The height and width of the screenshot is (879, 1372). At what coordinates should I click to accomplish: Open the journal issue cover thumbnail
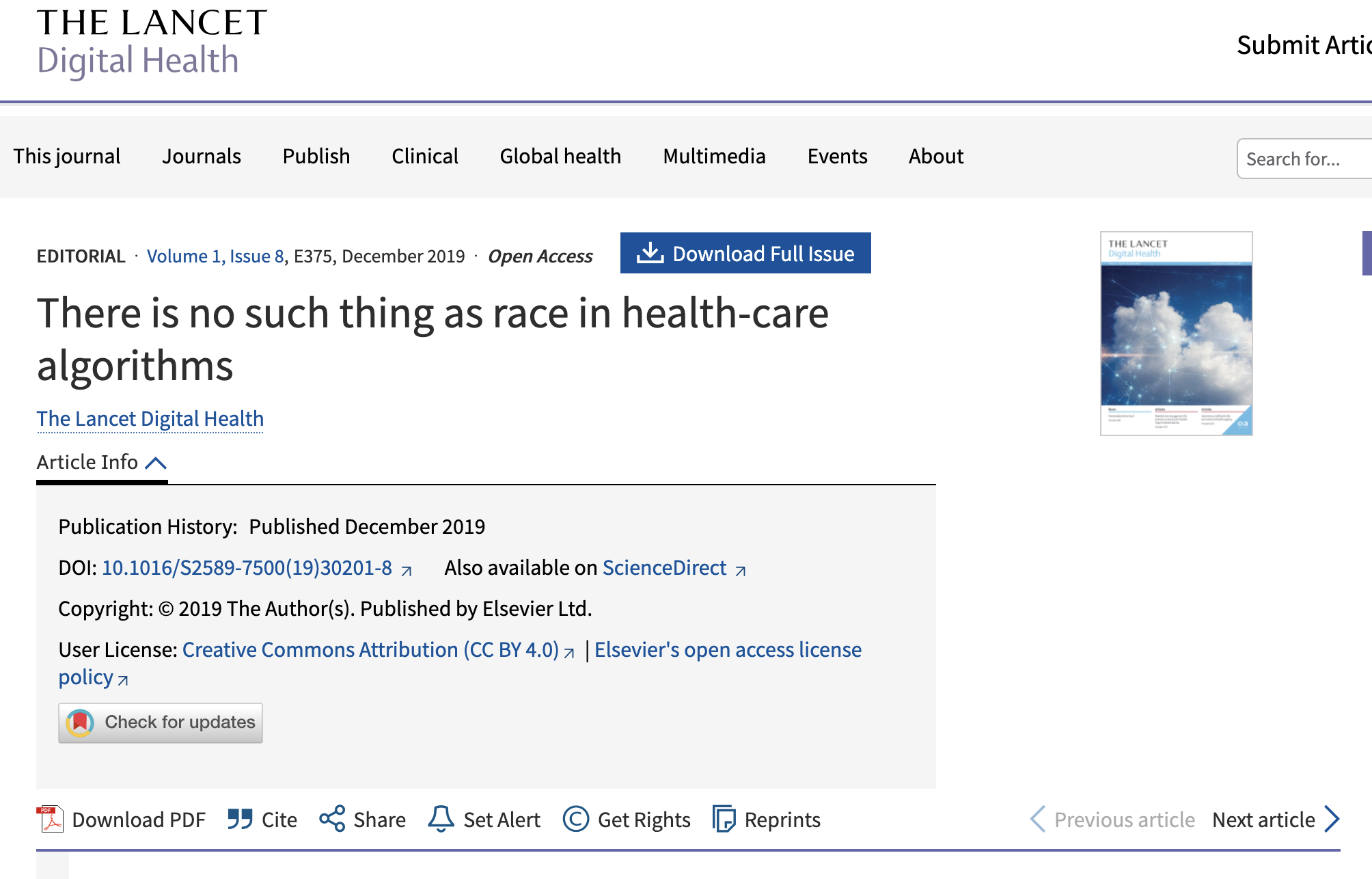tap(1176, 334)
